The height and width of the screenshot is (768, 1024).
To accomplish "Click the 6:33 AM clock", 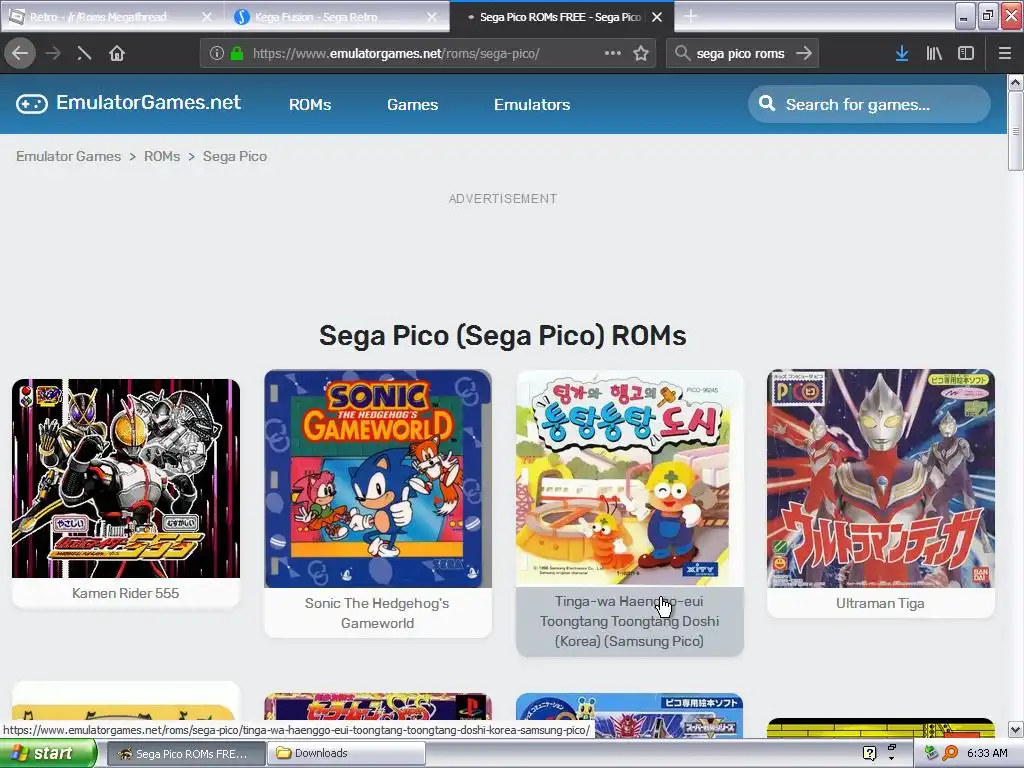I will click(987, 754).
